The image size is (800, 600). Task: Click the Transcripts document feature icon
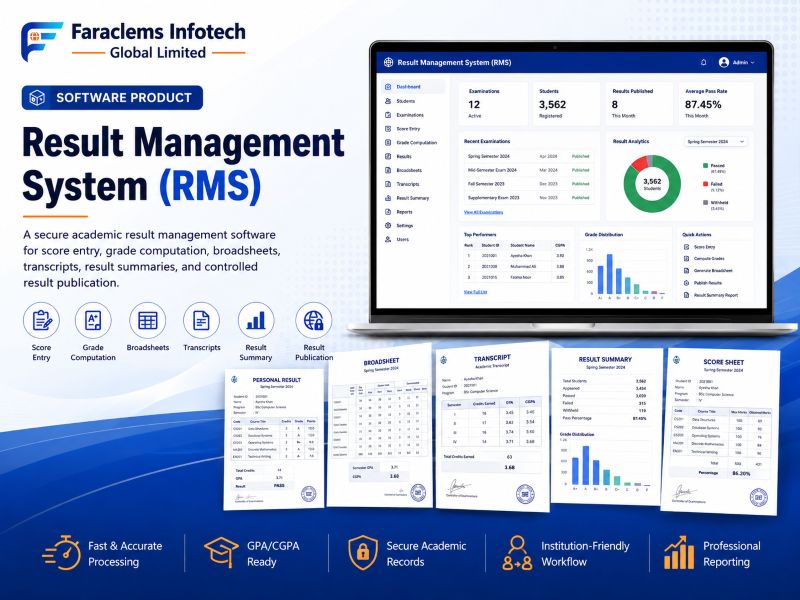[x=202, y=320]
